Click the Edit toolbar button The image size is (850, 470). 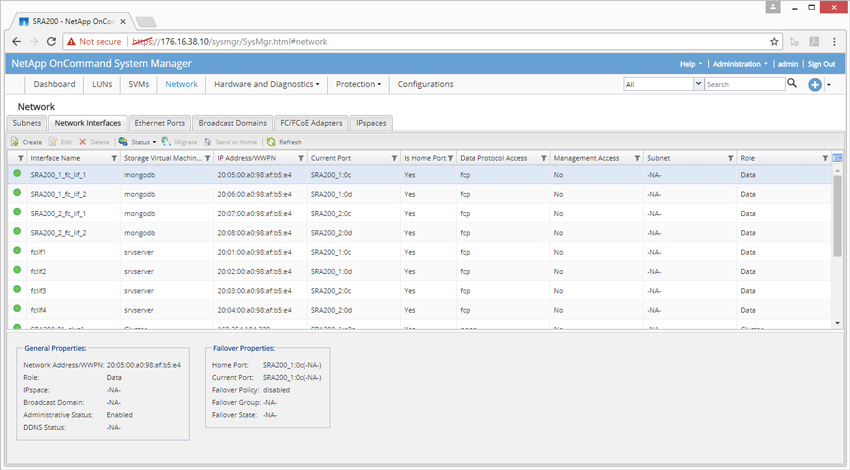point(60,142)
